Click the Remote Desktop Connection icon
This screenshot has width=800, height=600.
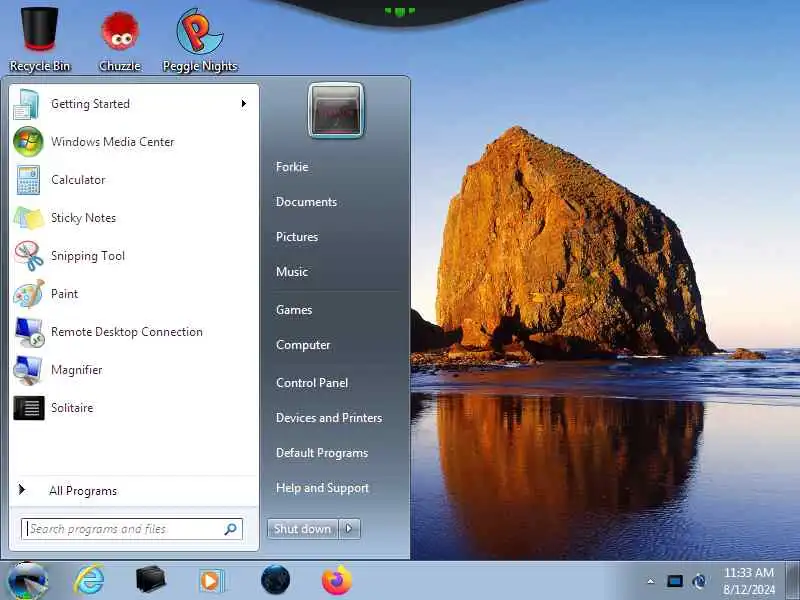[x=29, y=332]
